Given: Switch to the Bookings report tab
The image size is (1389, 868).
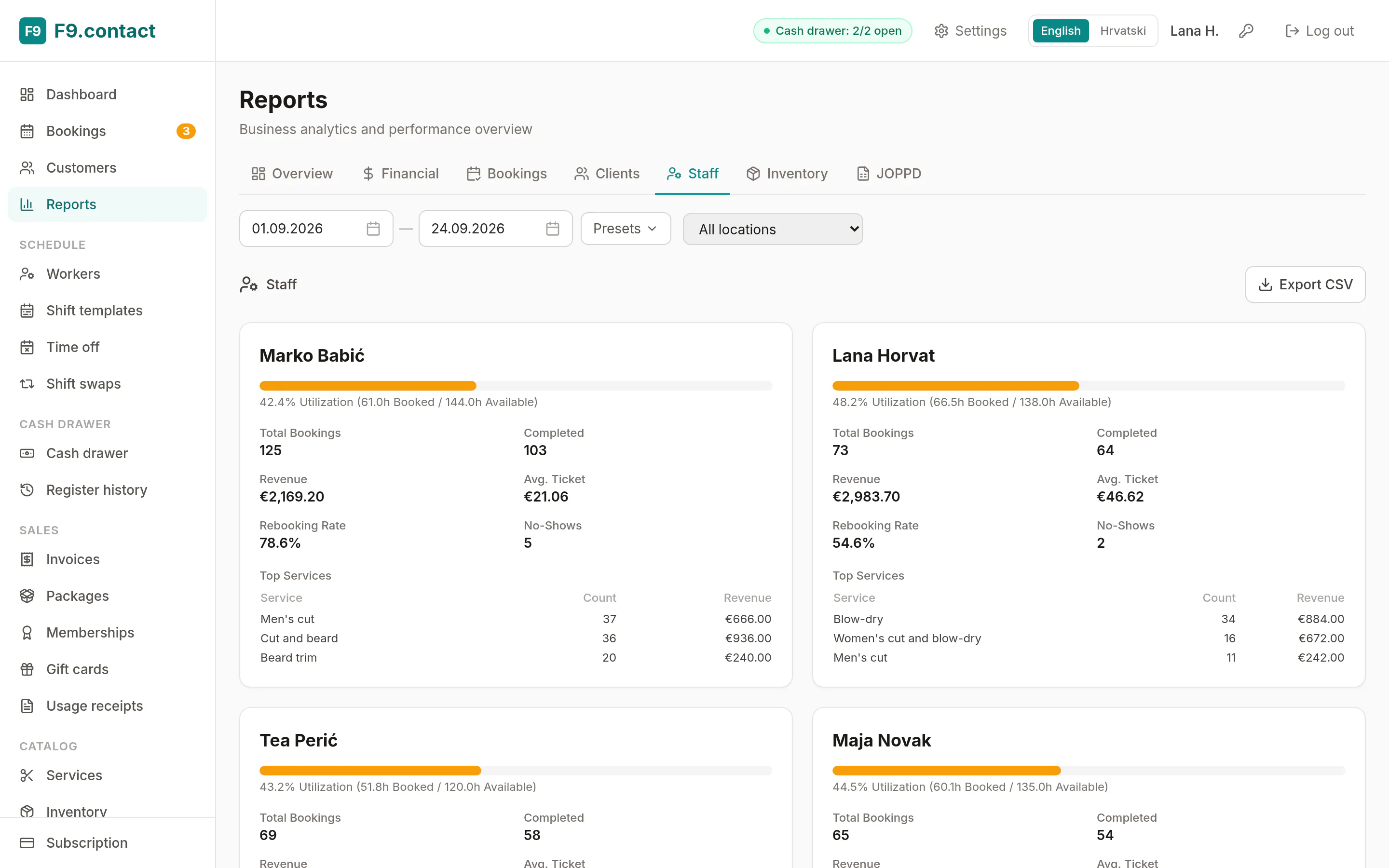Looking at the screenshot, I should click(x=507, y=174).
